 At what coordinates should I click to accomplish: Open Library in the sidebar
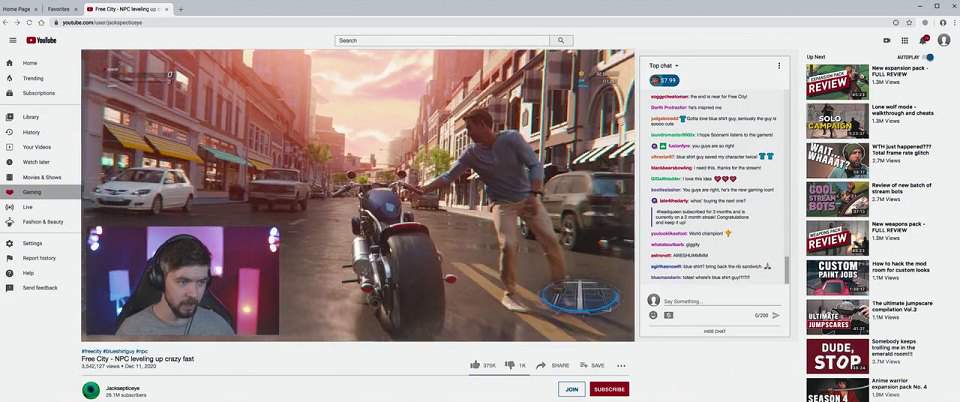[x=40, y=117]
